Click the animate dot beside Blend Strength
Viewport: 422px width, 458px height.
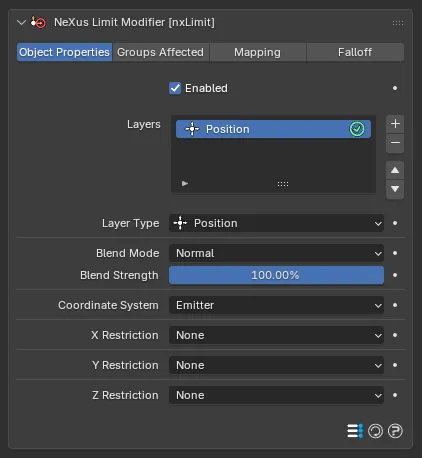click(395, 275)
